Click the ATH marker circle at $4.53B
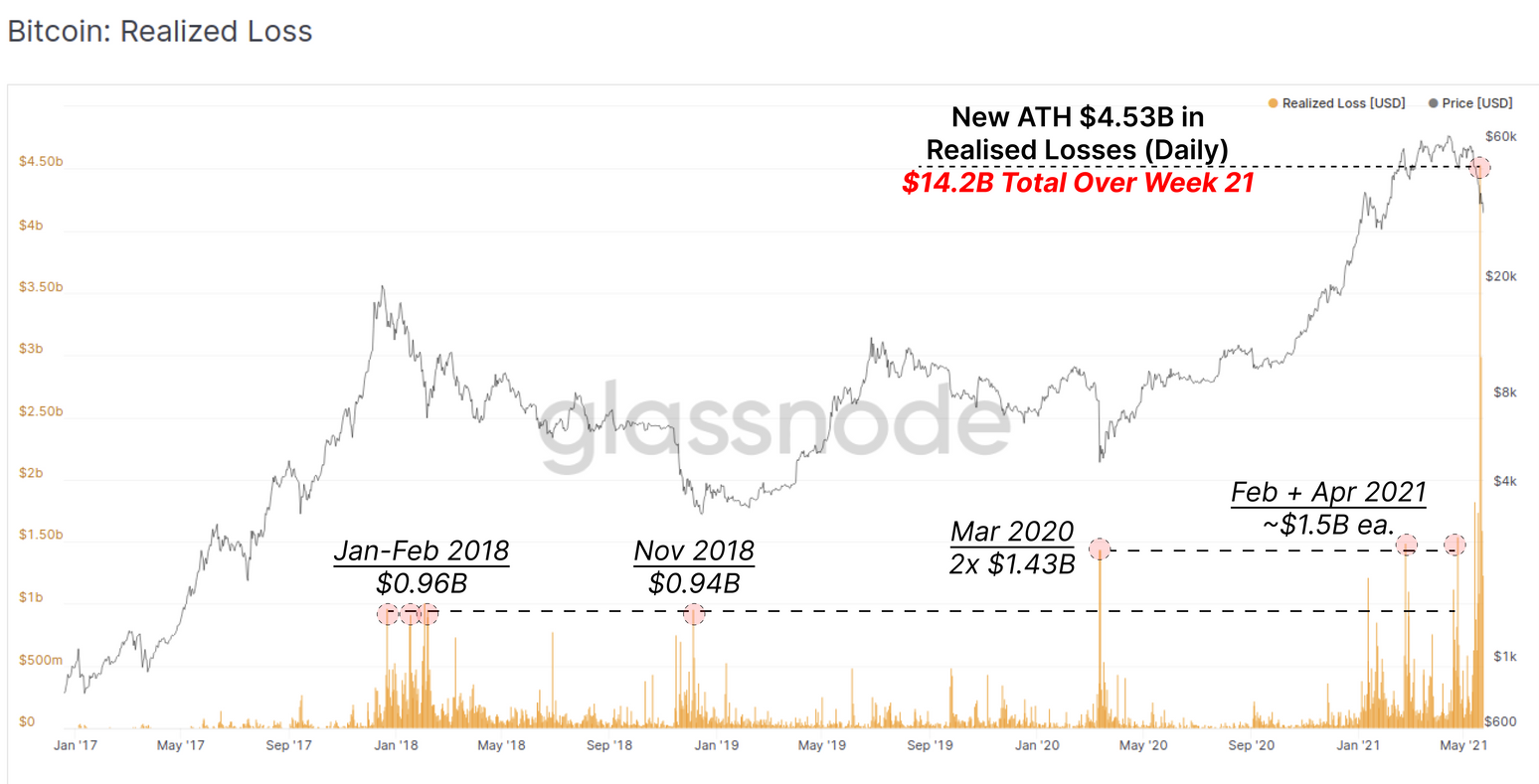This screenshot has width=1539, height=784. [1479, 167]
